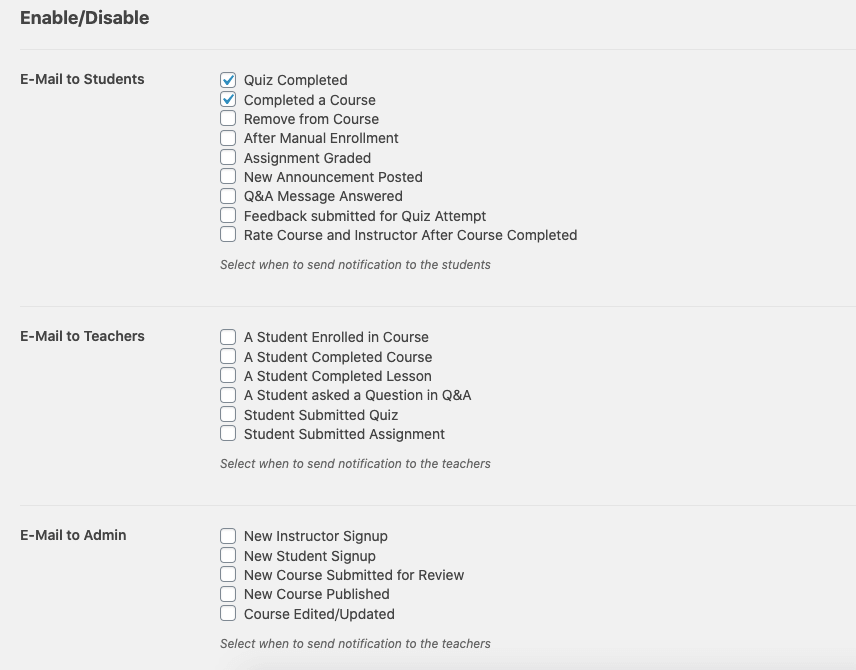
Task: Uncheck the Quiz Completed checkbox
Action: (228, 80)
